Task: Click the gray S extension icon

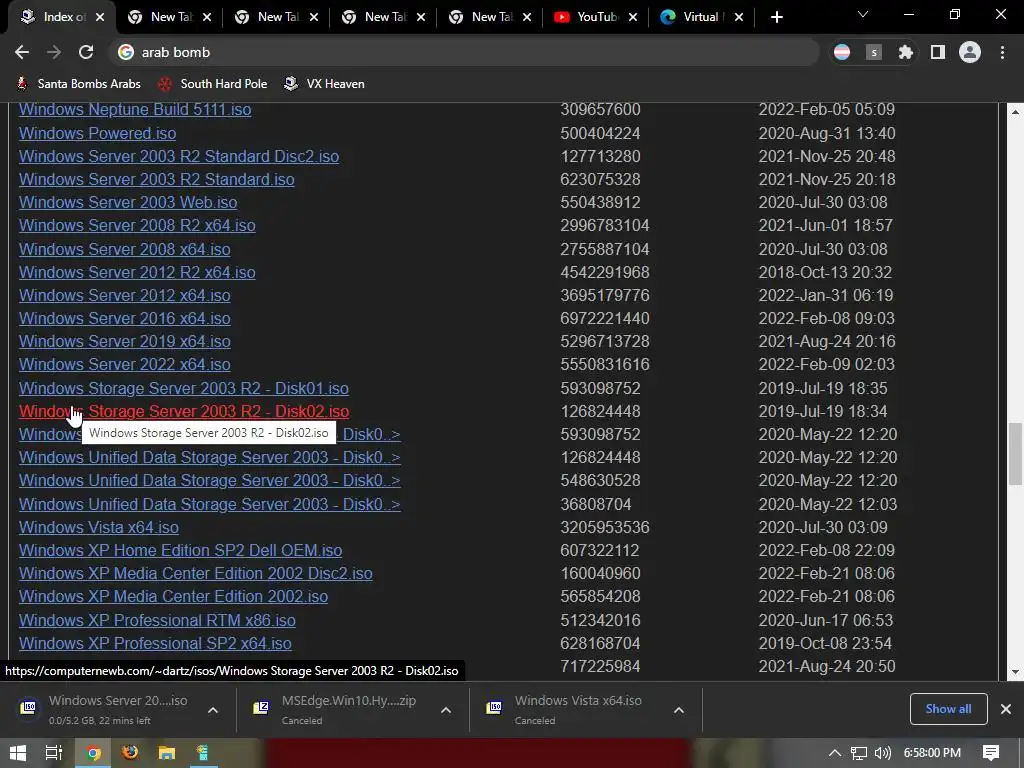Action: click(x=874, y=52)
